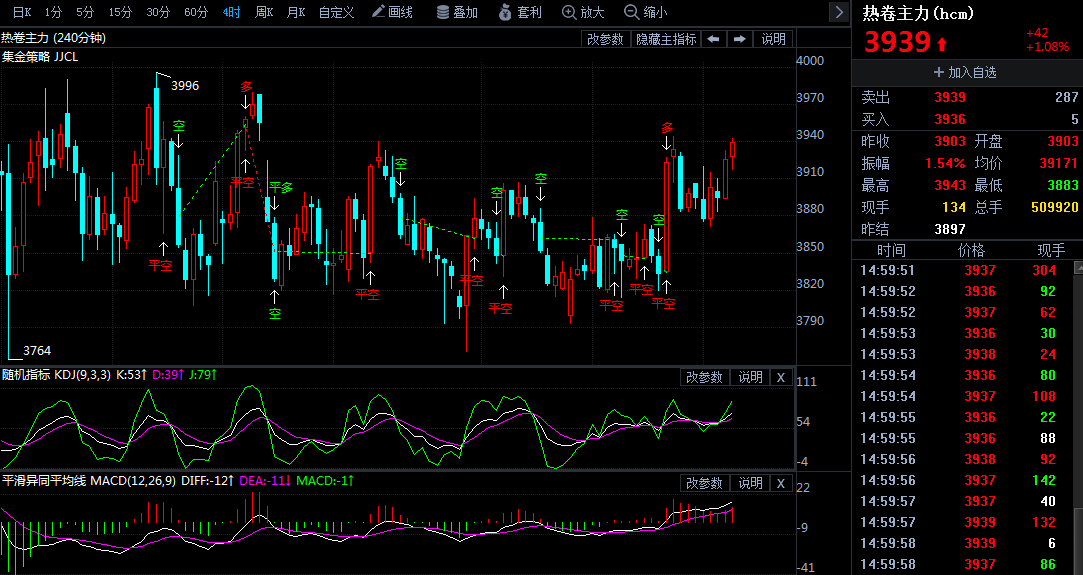The image size is (1083, 575).
Task: Expand the toolbar overflow chevron
Action: click(838, 12)
